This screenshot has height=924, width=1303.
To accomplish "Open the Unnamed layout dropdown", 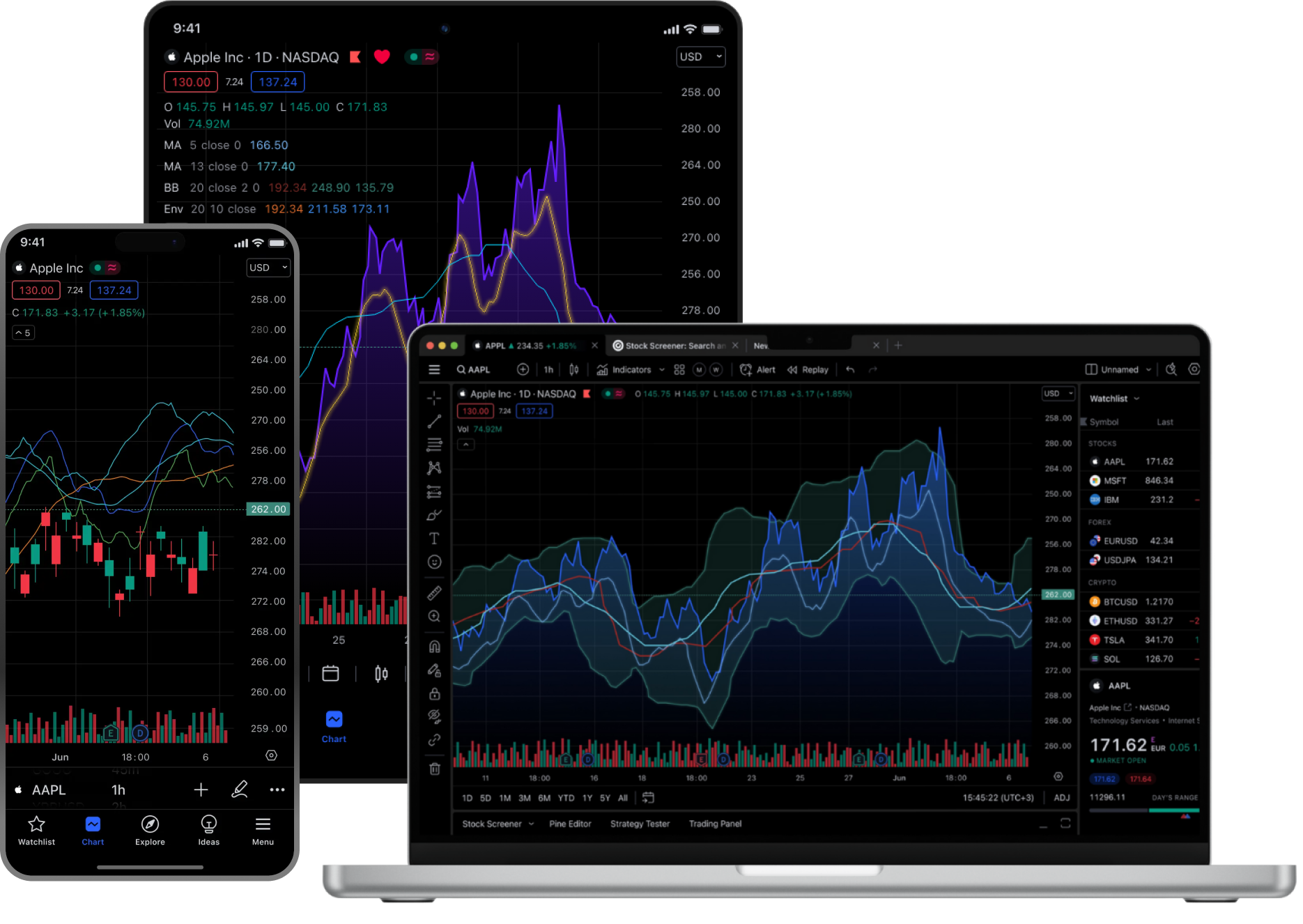I will pyautogui.click(x=1119, y=370).
